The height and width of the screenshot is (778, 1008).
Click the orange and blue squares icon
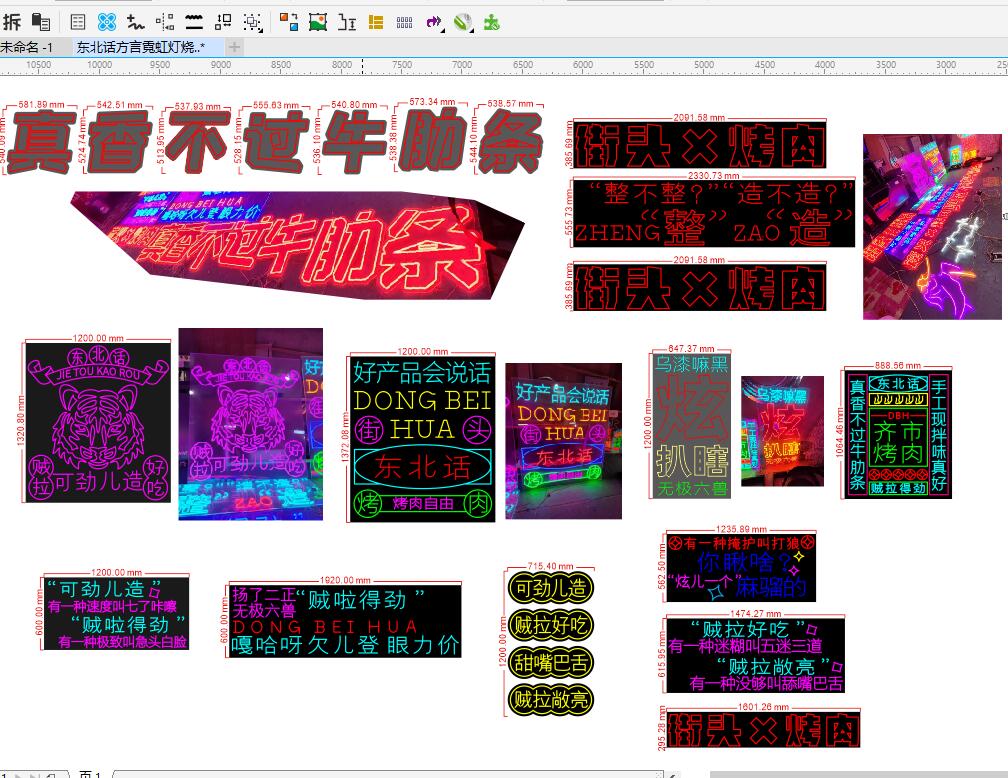pos(289,21)
